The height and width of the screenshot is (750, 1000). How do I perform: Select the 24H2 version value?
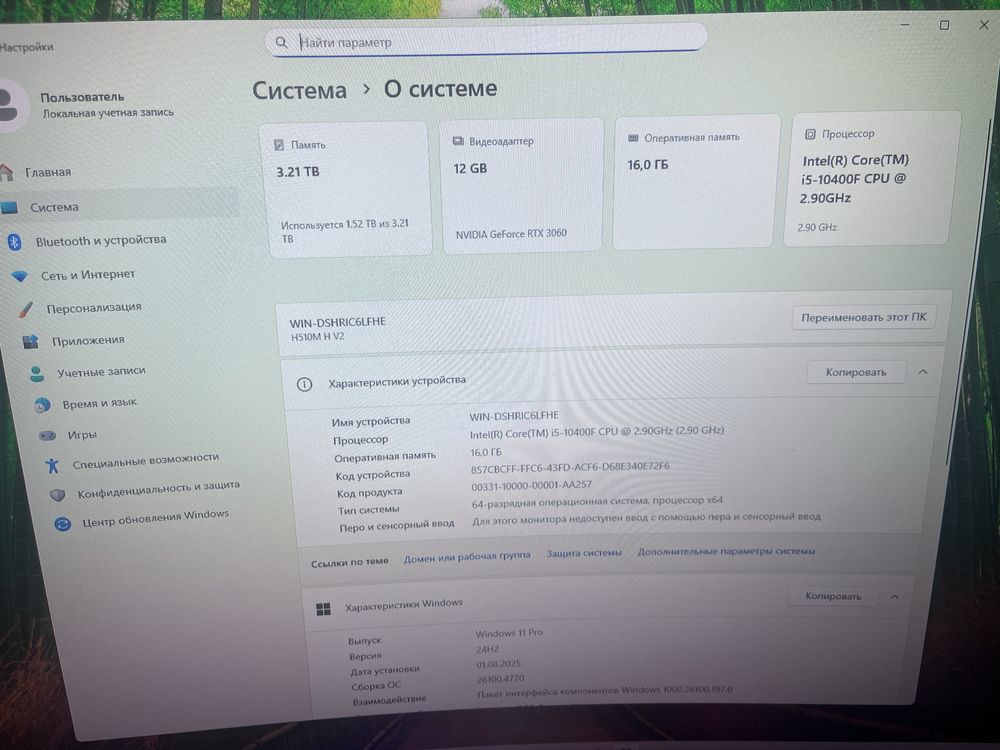point(487,649)
